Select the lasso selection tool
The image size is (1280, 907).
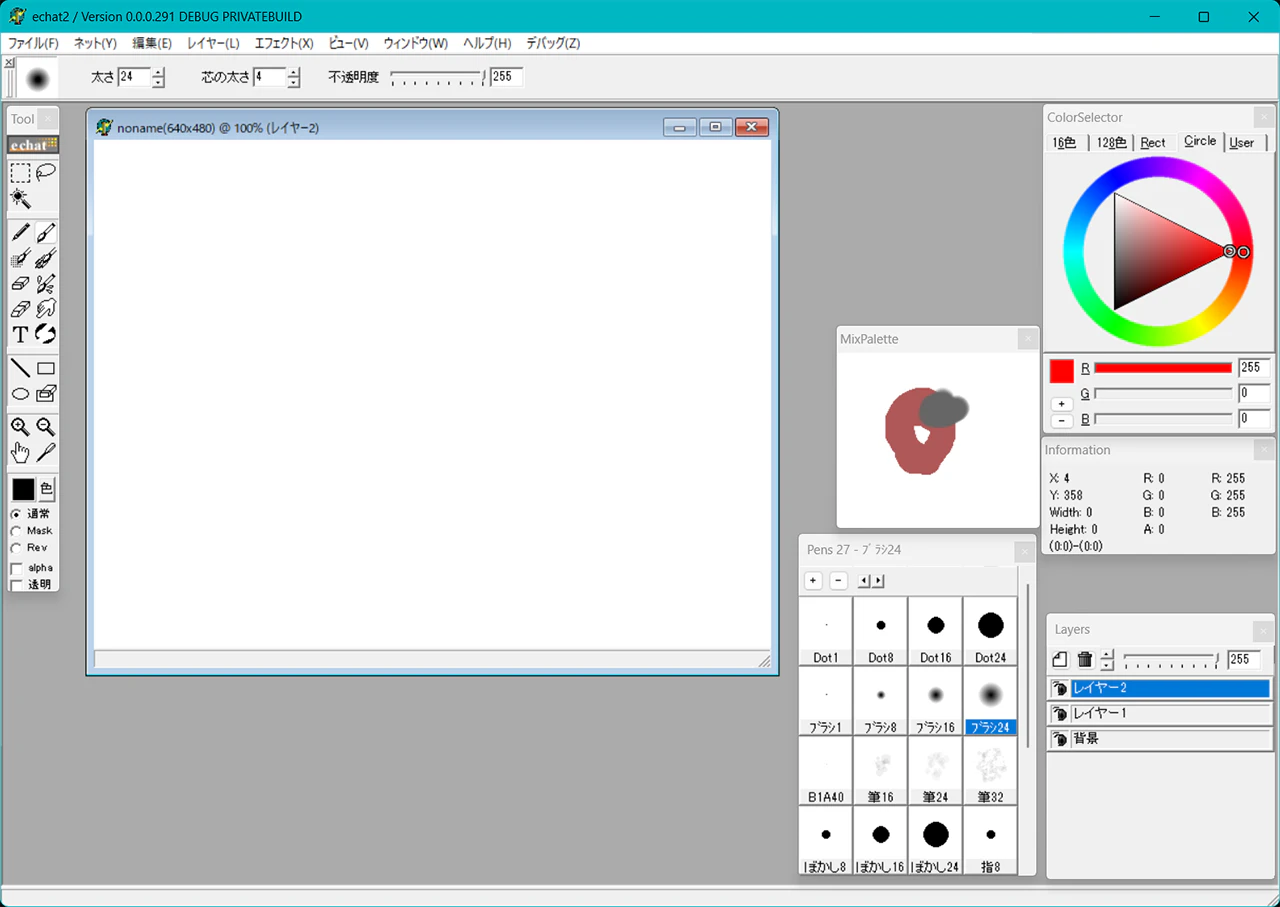(x=46, y=173)
